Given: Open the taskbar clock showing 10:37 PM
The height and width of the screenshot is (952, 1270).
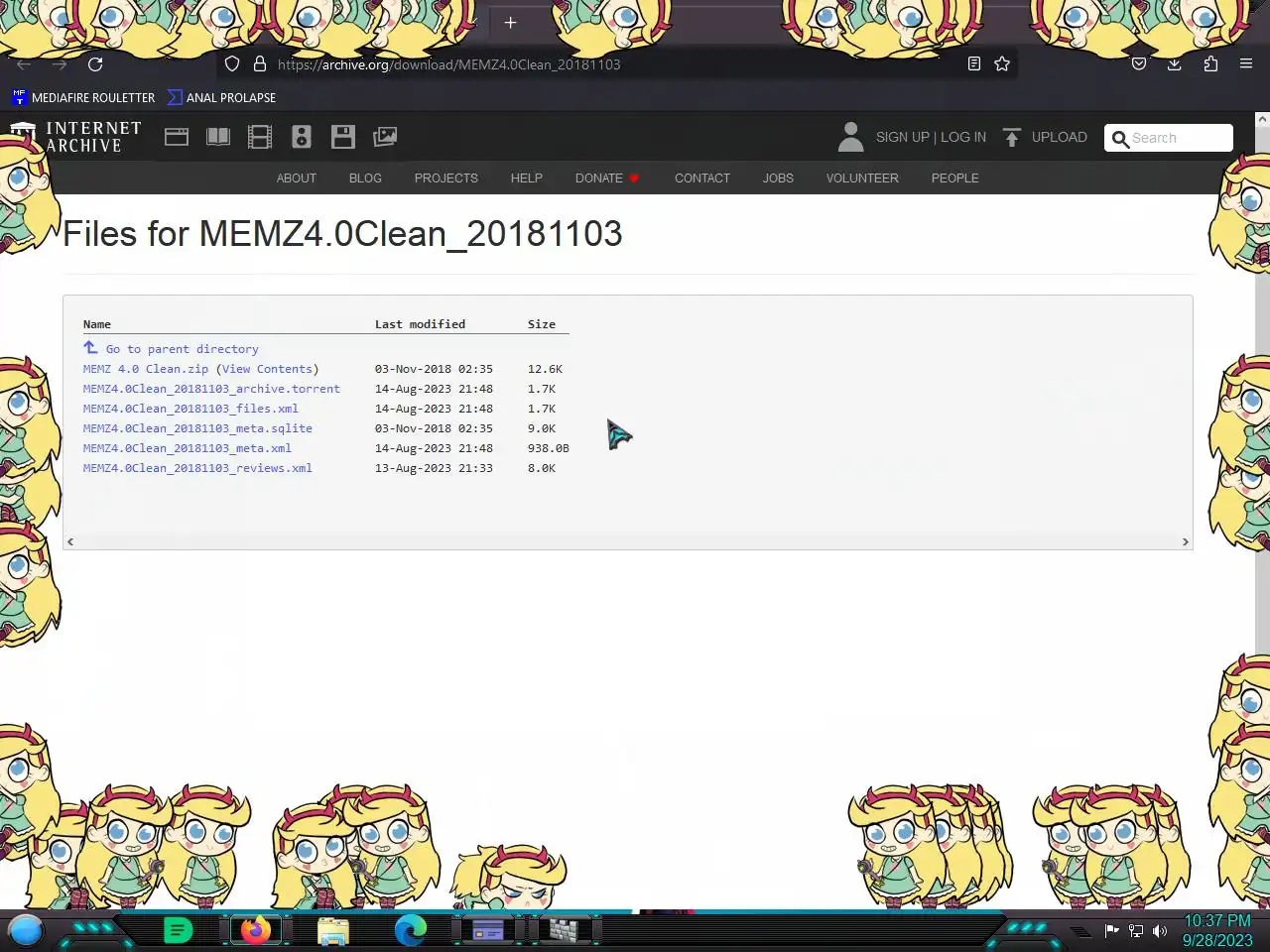Looking at the screenshot, I should tap(1217, 930).
